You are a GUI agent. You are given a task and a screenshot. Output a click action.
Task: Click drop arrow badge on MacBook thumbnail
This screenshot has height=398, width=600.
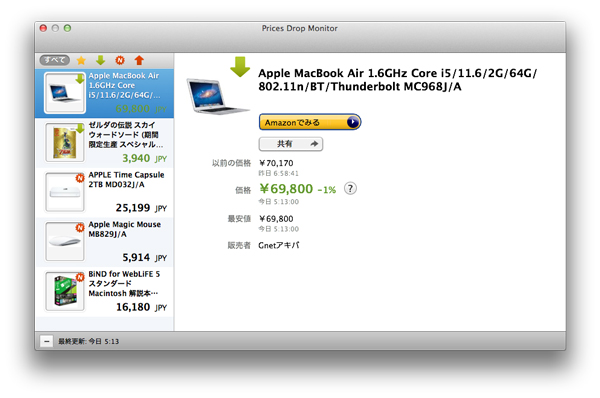tap(80, 79)
